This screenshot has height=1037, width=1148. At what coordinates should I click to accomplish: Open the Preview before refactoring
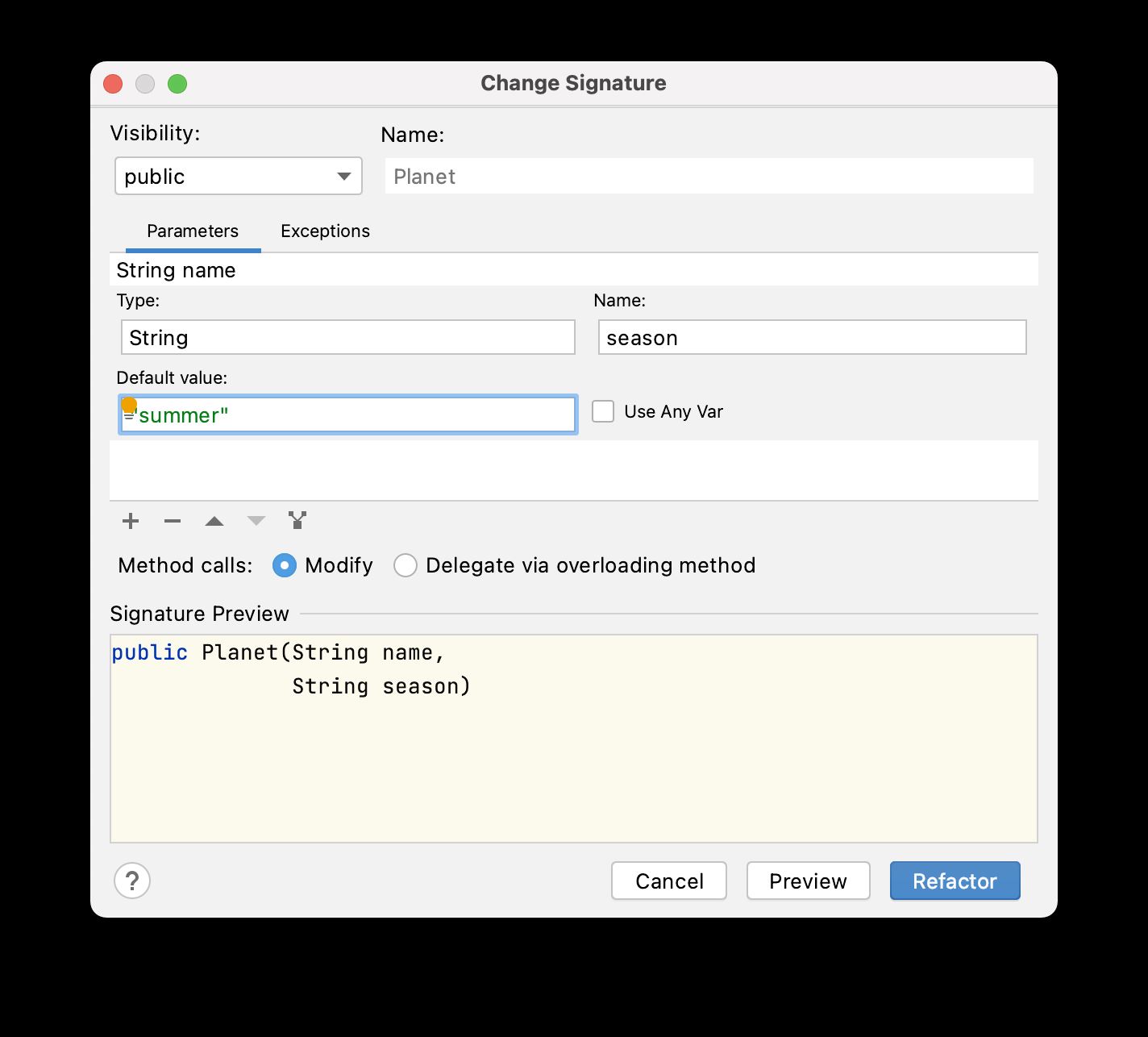(808, 881)
